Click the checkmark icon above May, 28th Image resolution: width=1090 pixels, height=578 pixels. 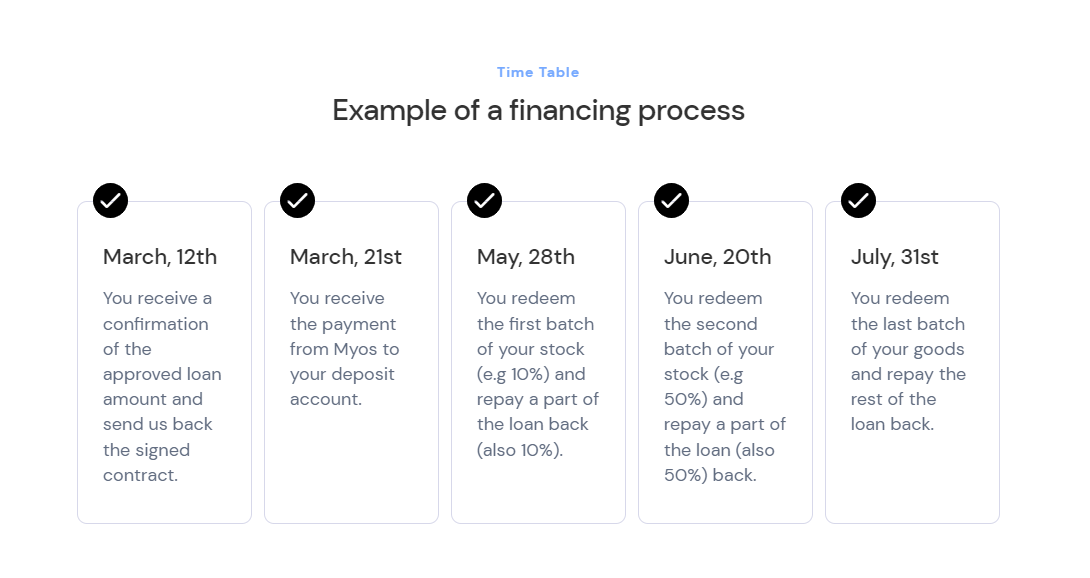coord(484,200)
